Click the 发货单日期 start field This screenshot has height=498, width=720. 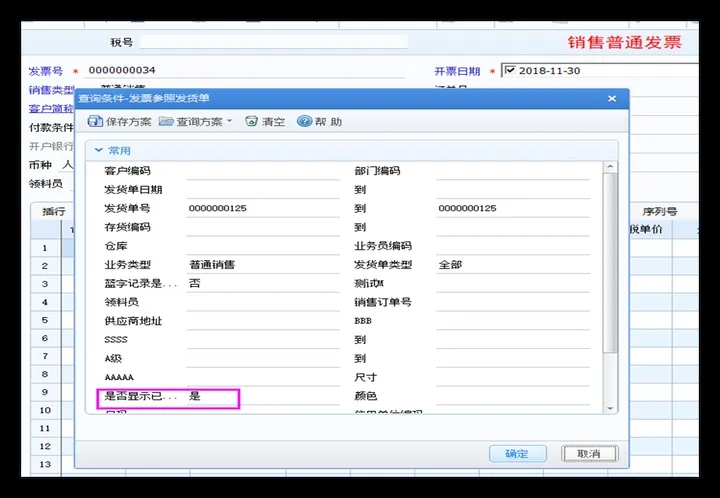[263, 190]
